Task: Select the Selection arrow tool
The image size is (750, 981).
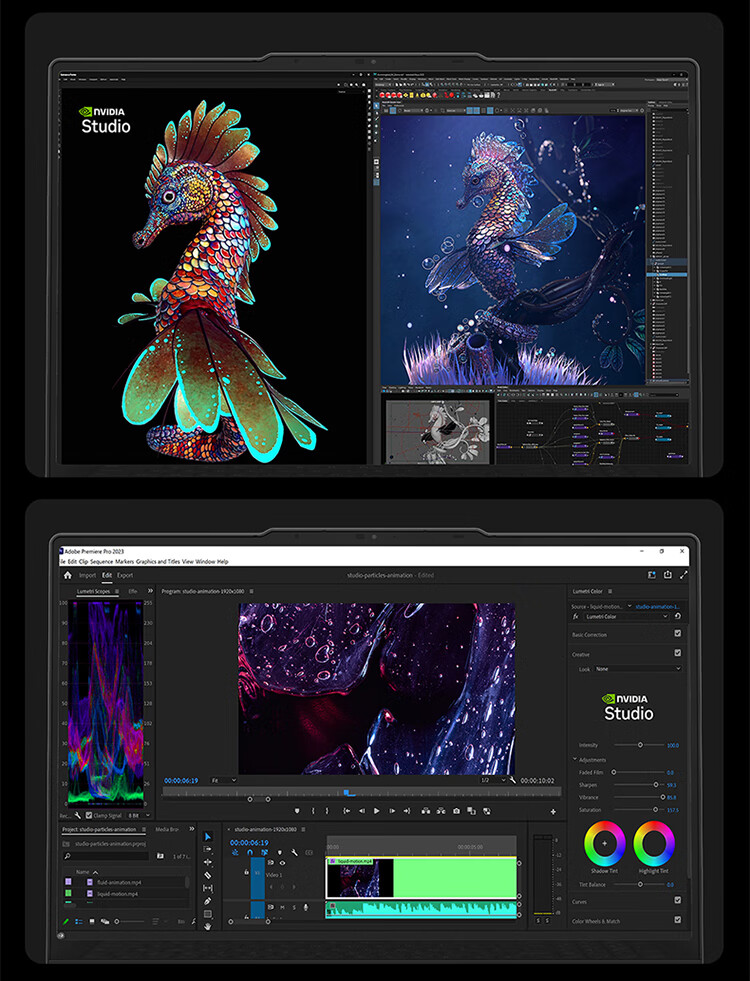Action: coord(208,836)
